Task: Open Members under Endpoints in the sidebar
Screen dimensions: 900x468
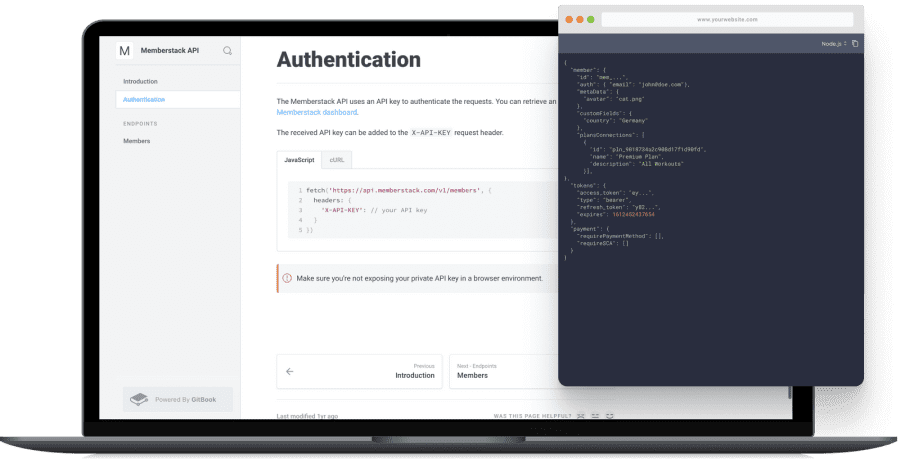Action: (x=137, y=141)
